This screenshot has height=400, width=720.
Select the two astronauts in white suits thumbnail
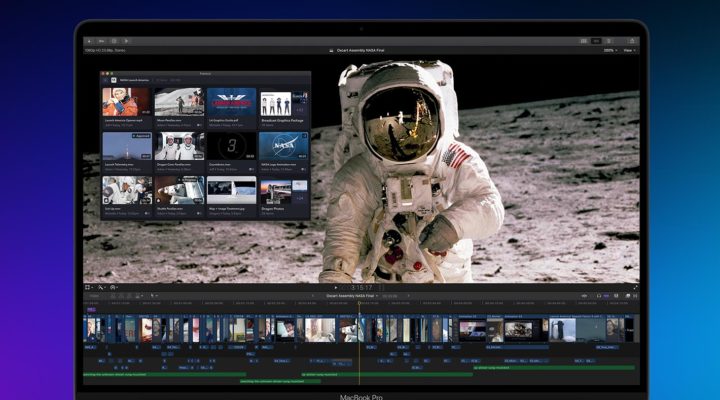[x=179, y=146]
